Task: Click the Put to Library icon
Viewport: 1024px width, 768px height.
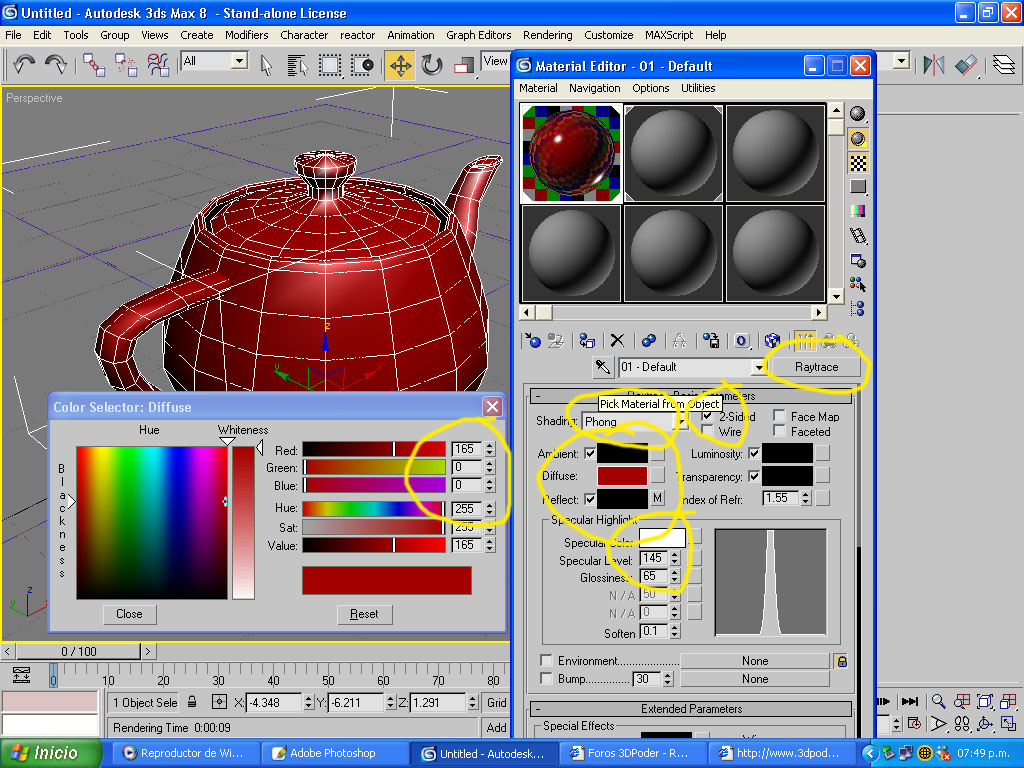Action: (x=711, y=340)
